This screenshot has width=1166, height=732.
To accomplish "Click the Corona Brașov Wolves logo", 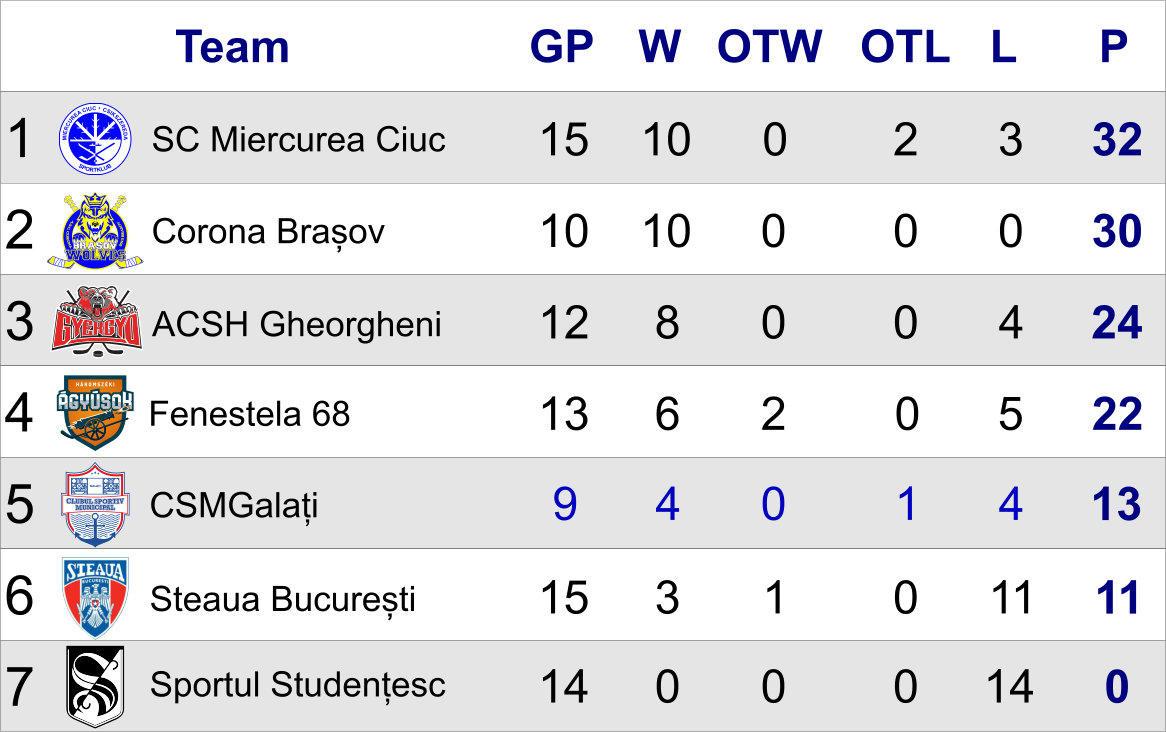I will 94,231.
